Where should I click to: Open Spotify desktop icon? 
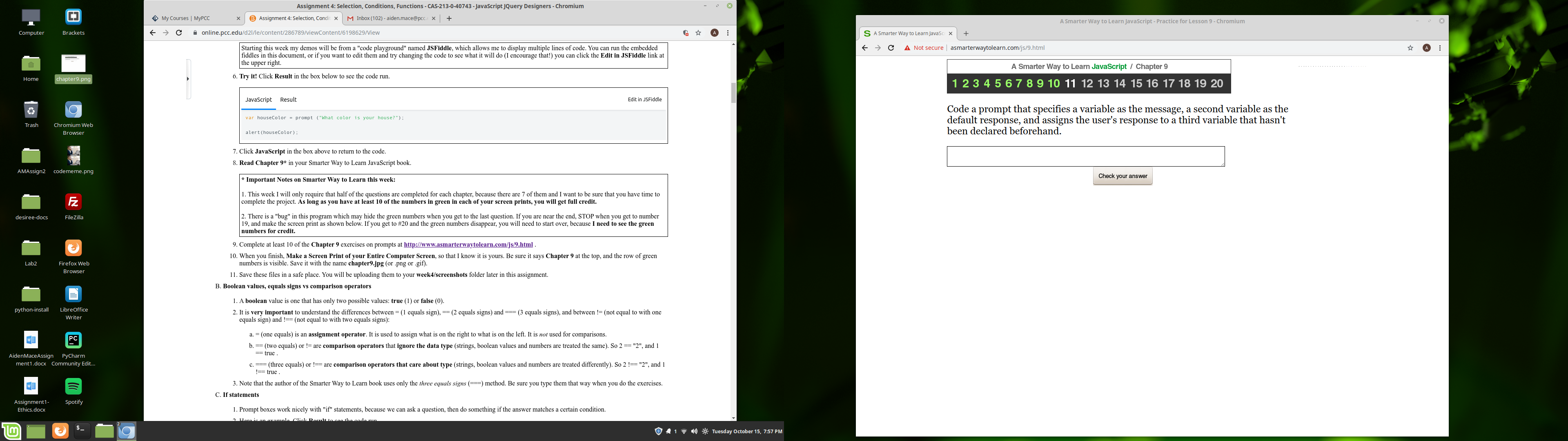pyautogui.click(x=73, y=387)
